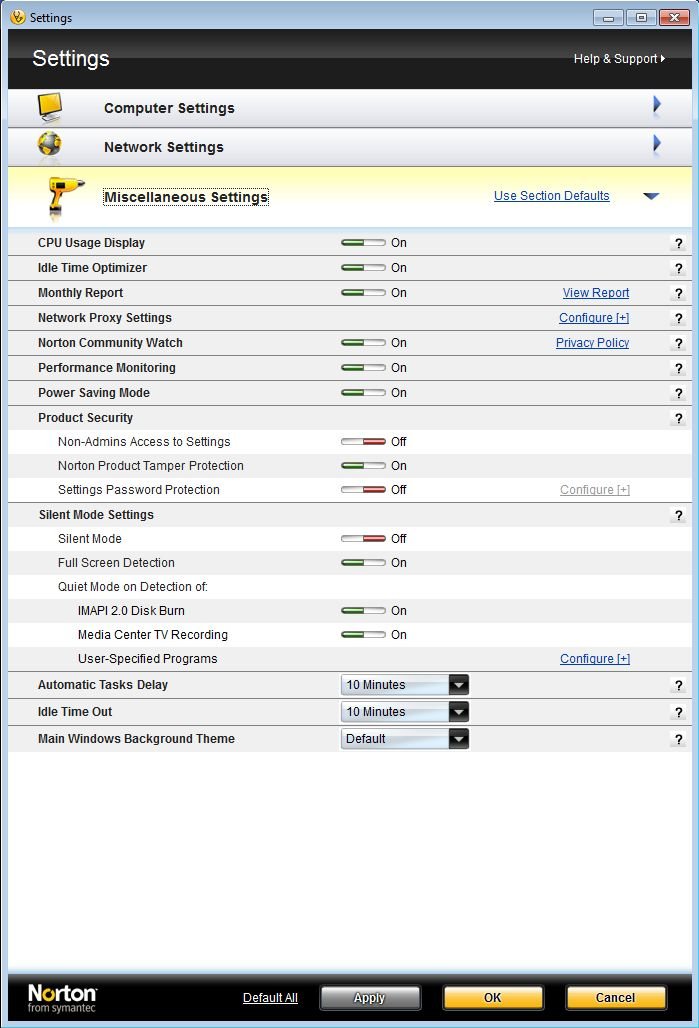Configure Network Proxy Settings
The height and width of the screenshot is (1028, 699).
pos(593,317)
